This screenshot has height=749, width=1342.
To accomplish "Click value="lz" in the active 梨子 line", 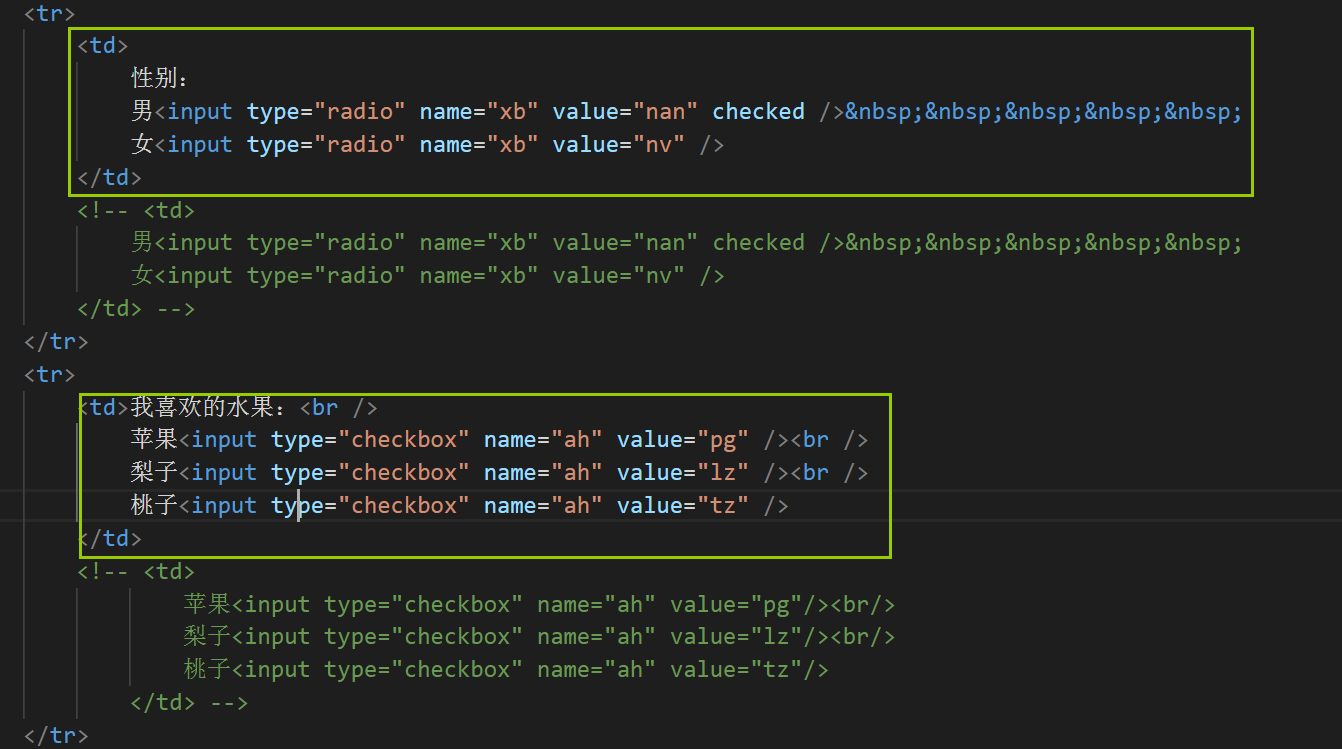I will (683, 472).
